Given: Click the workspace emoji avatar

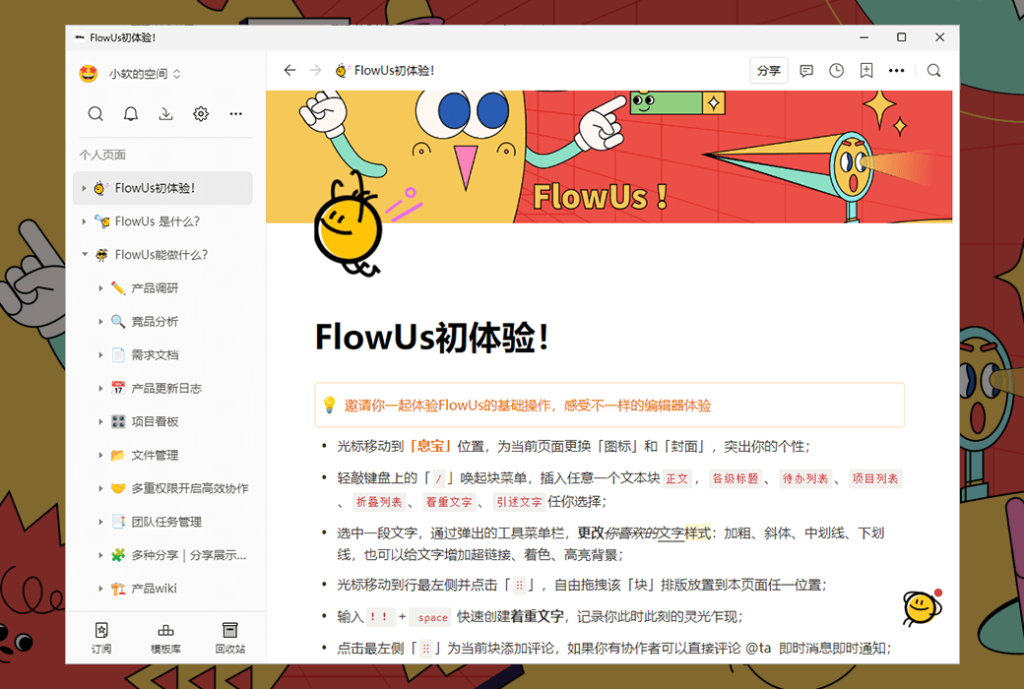Looking at the screenshot, I should tap(88, 73).
